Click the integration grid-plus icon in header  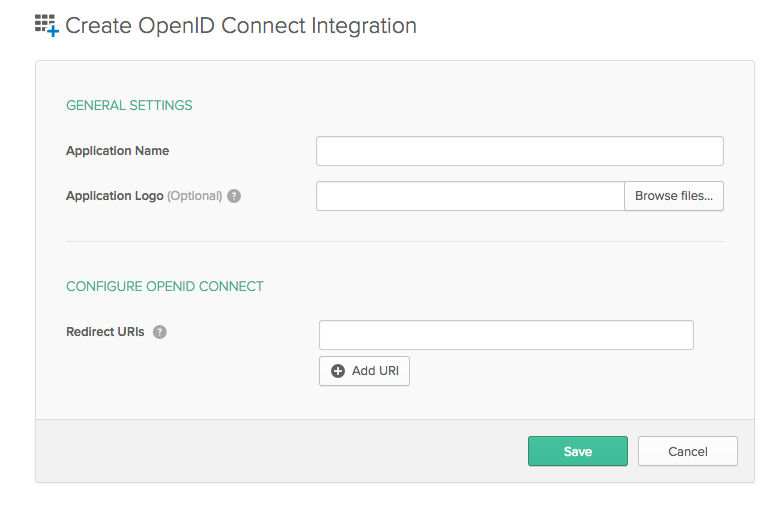click(x=47, y=25)
